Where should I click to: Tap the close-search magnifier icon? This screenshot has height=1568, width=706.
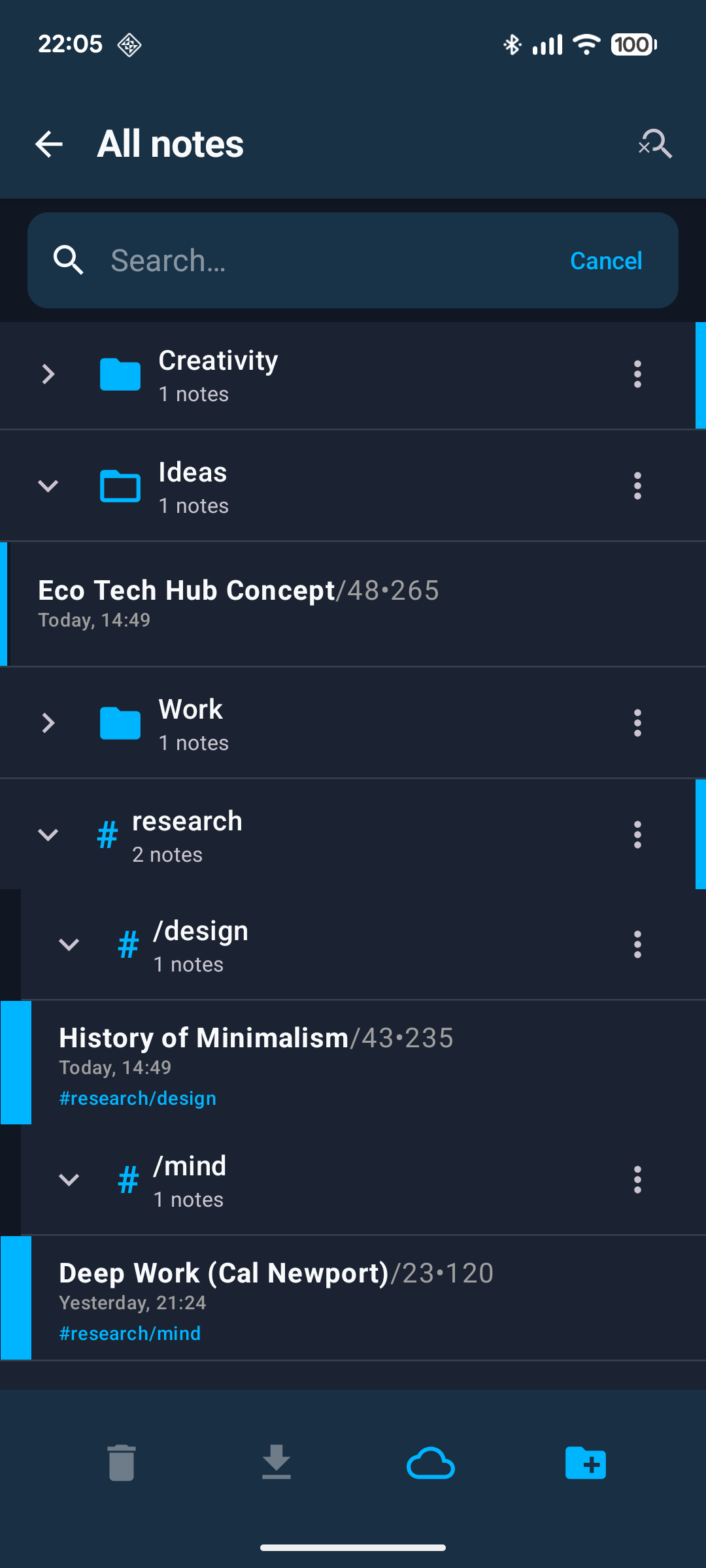pyautogui.click(x=655, y=144)
